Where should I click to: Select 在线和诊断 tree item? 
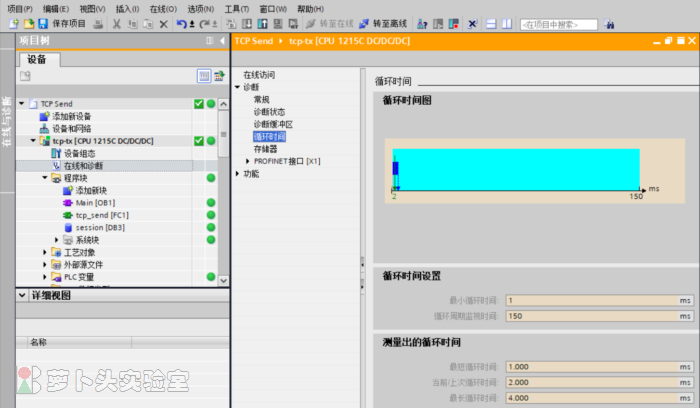pyautogui.click(x=83, y=166)
